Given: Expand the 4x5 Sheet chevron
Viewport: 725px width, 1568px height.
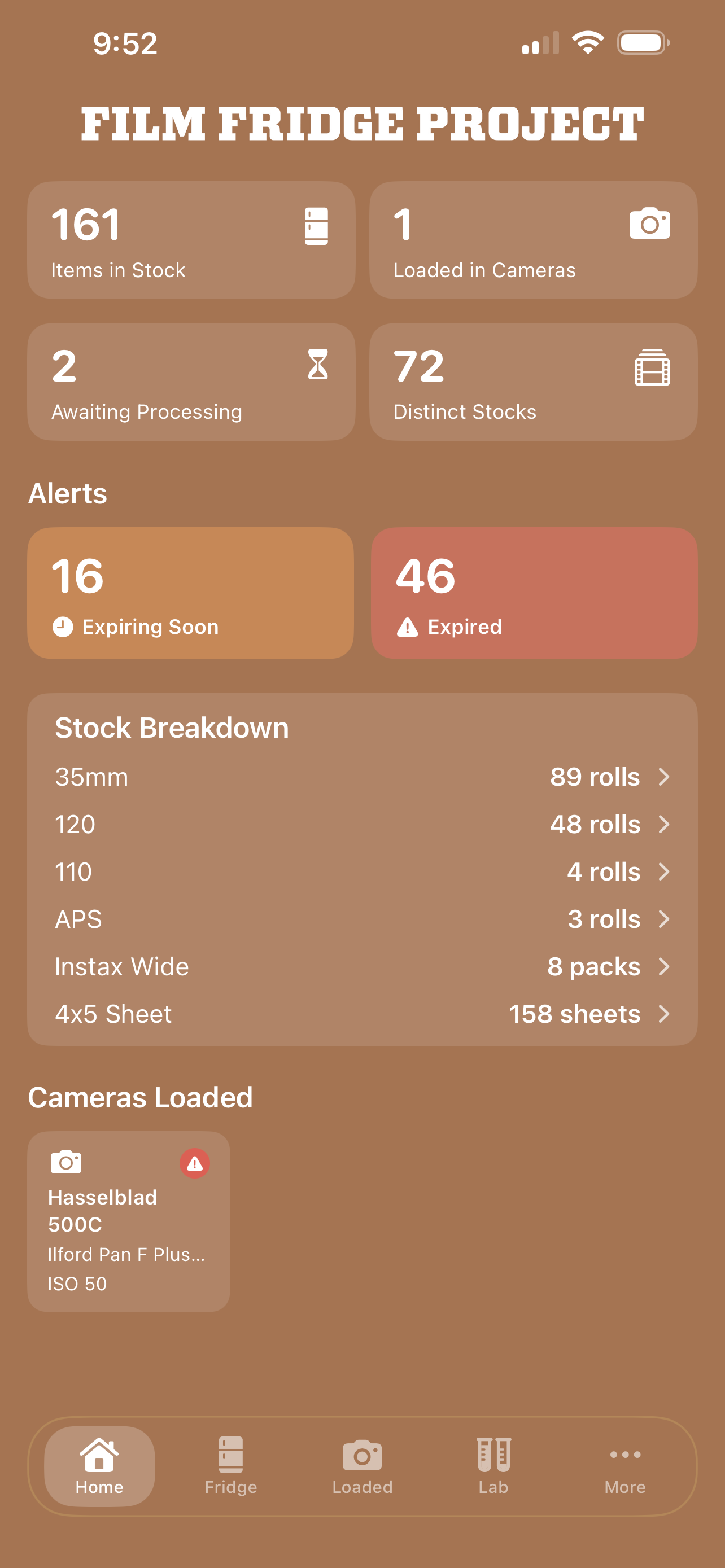Looking at the screenshot, I should 664,1014.
